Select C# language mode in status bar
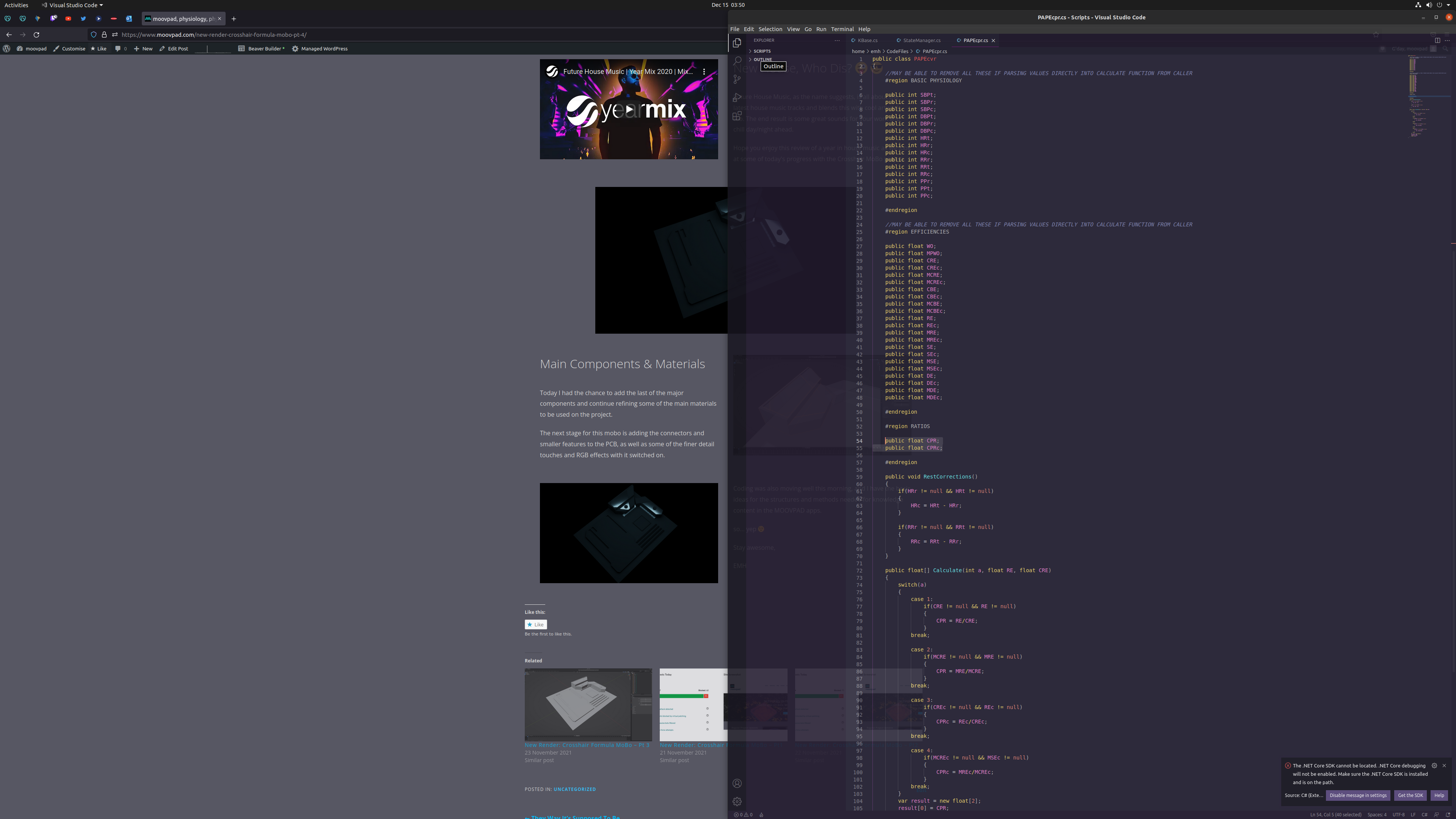The image size is (1456, 819). [1424, 814]
